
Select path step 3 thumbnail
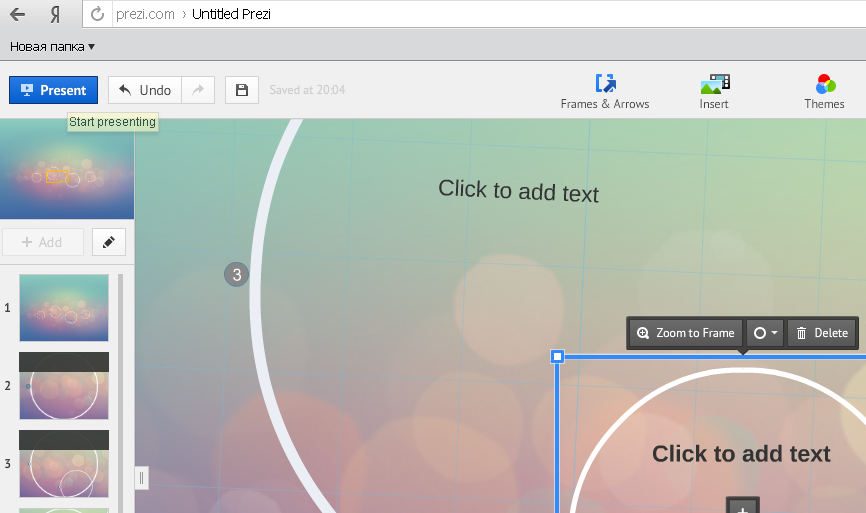pyautogui.click(x=64, y=464)
